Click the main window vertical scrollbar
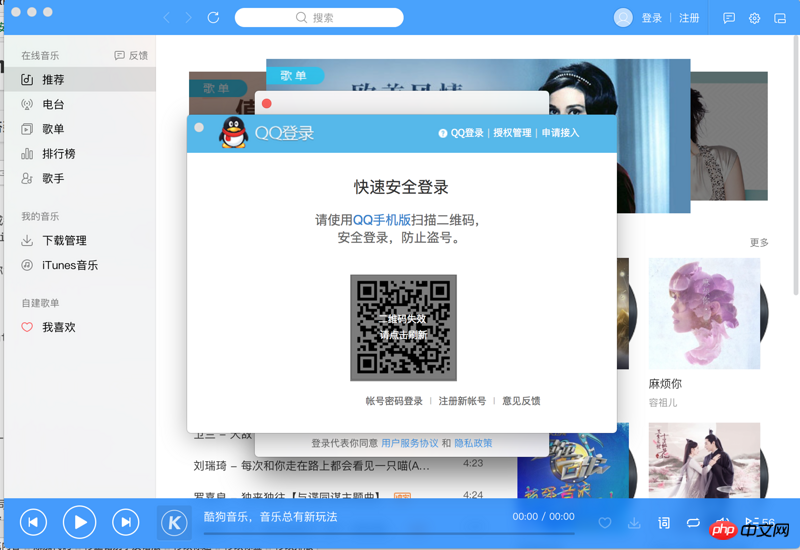 [796, 165]
